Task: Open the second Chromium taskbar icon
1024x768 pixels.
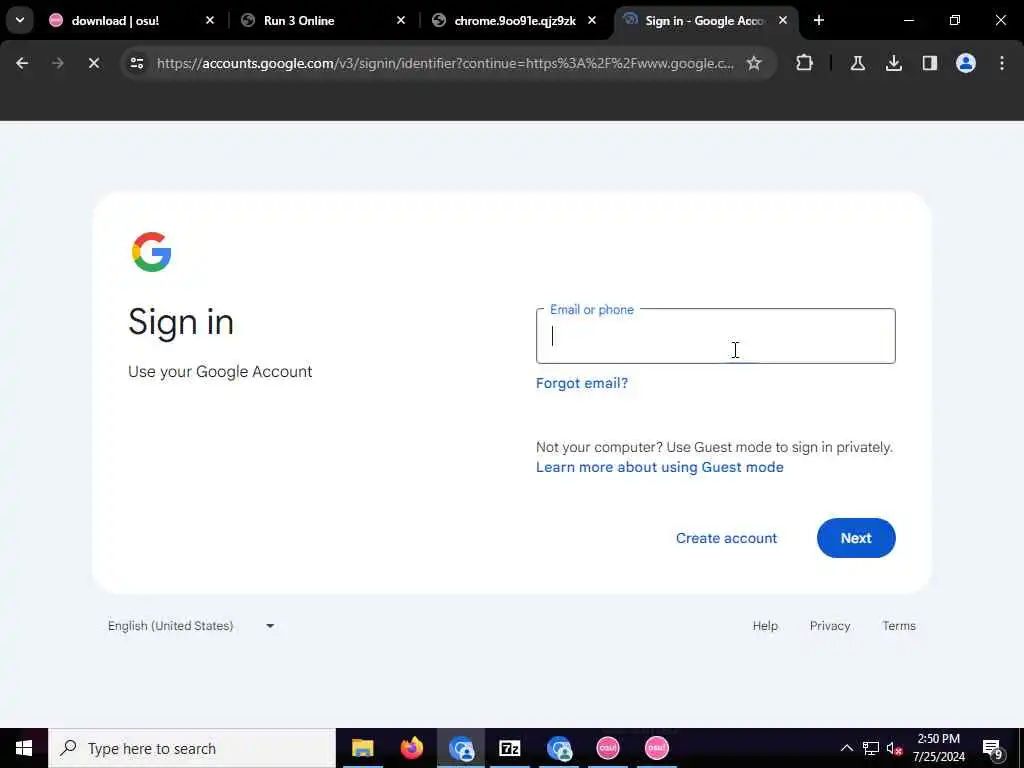Action: point(559,748)
